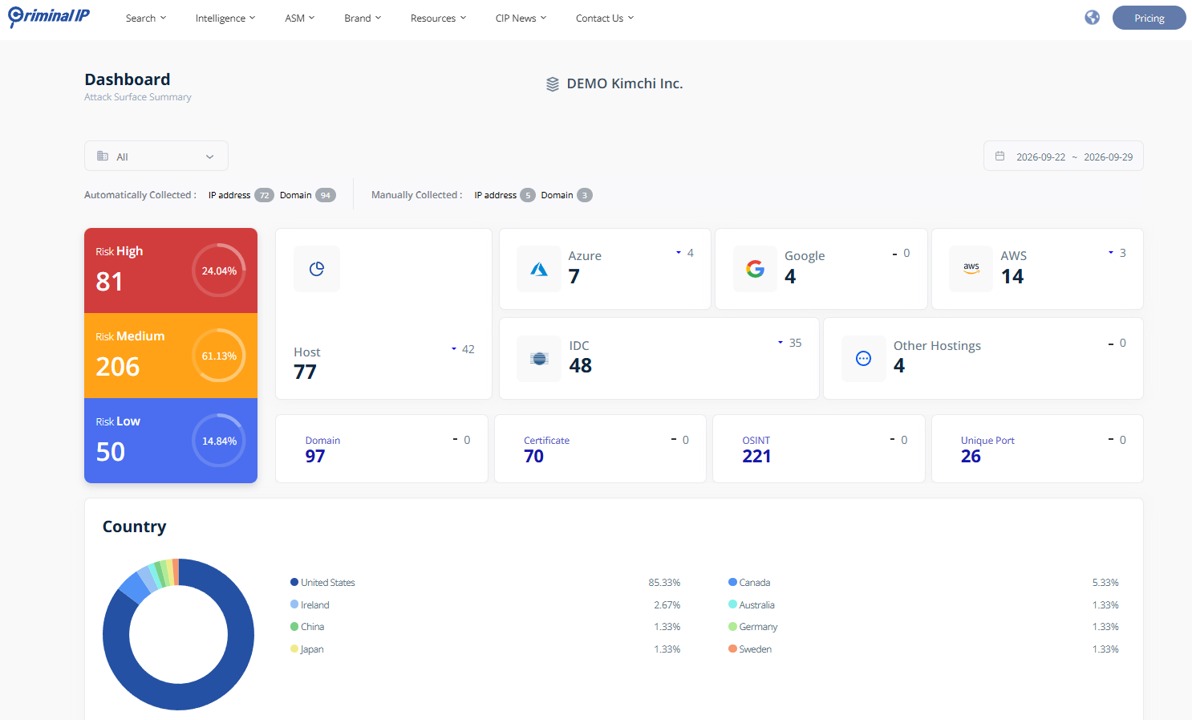Image resolution: width=1192 pixels, height=720 pixels.
Task: Open the OSINT 221 card
Action: pyautogui.click(x=819, y=449)
